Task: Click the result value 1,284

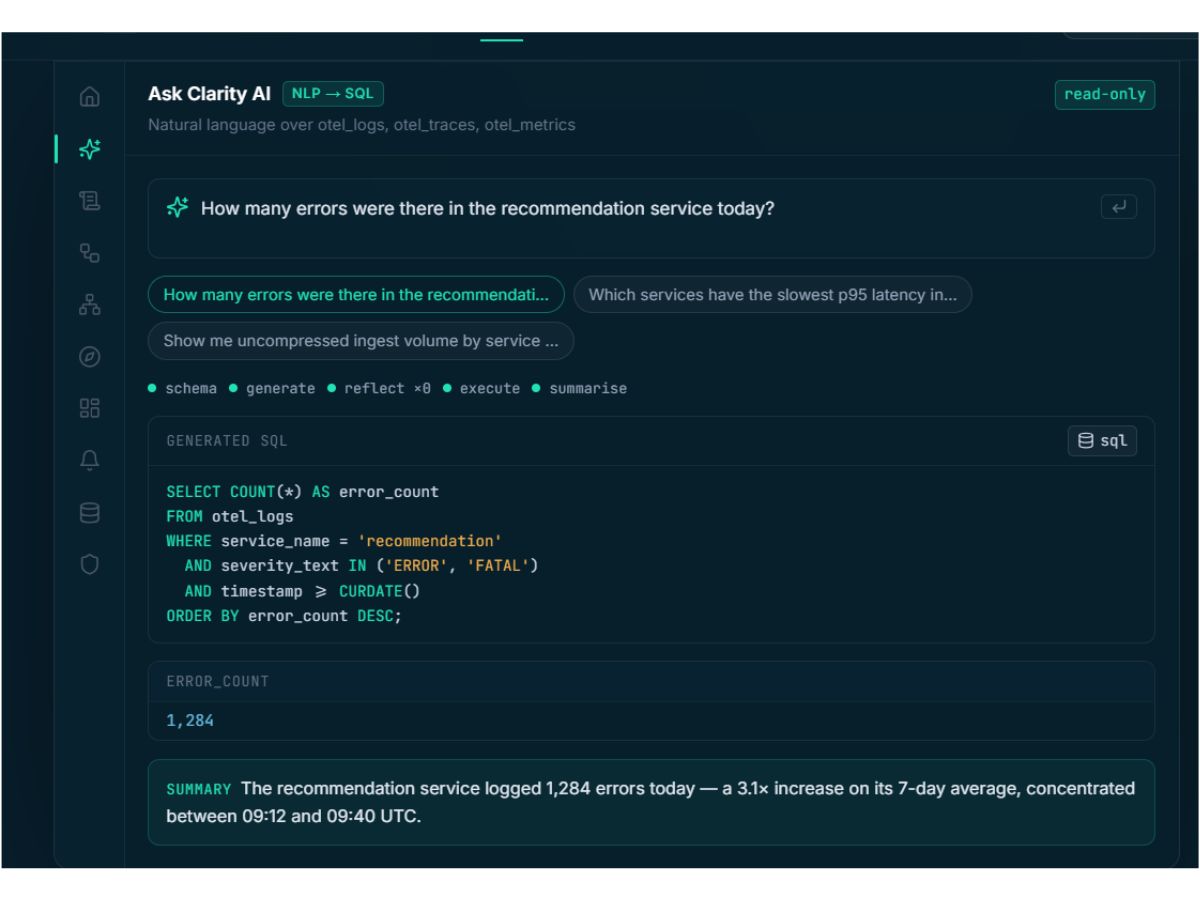Action: 190,720
